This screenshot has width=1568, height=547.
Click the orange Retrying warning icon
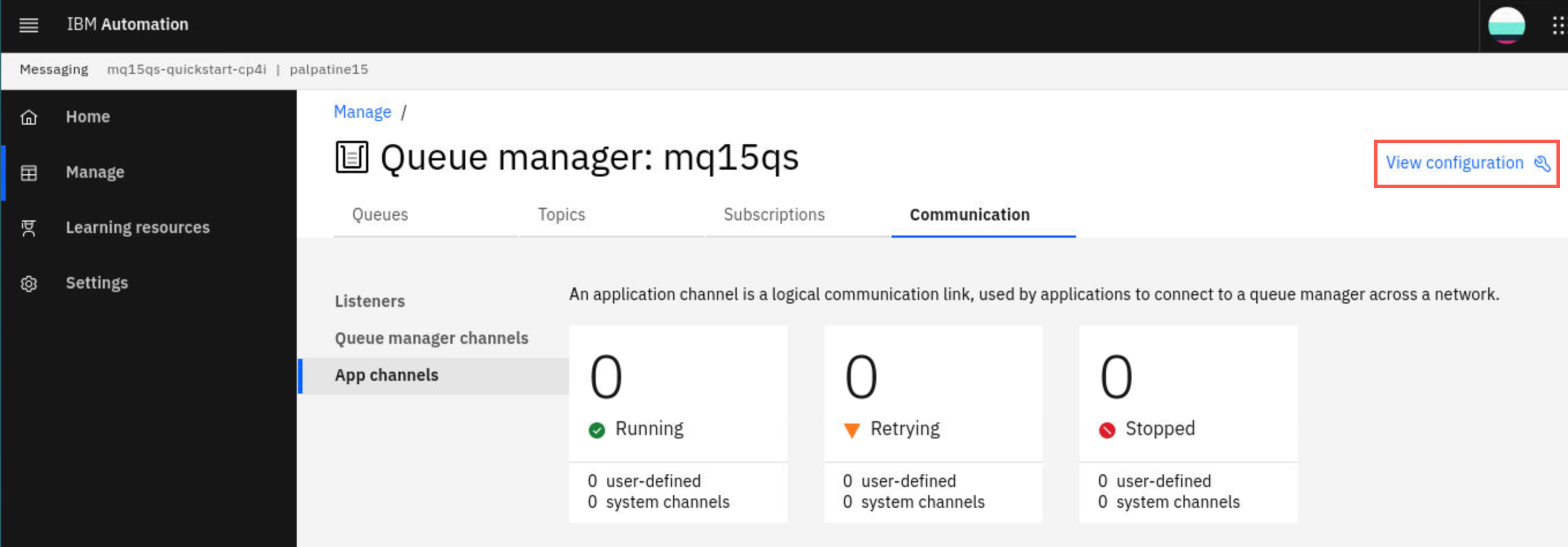[852, 430]
